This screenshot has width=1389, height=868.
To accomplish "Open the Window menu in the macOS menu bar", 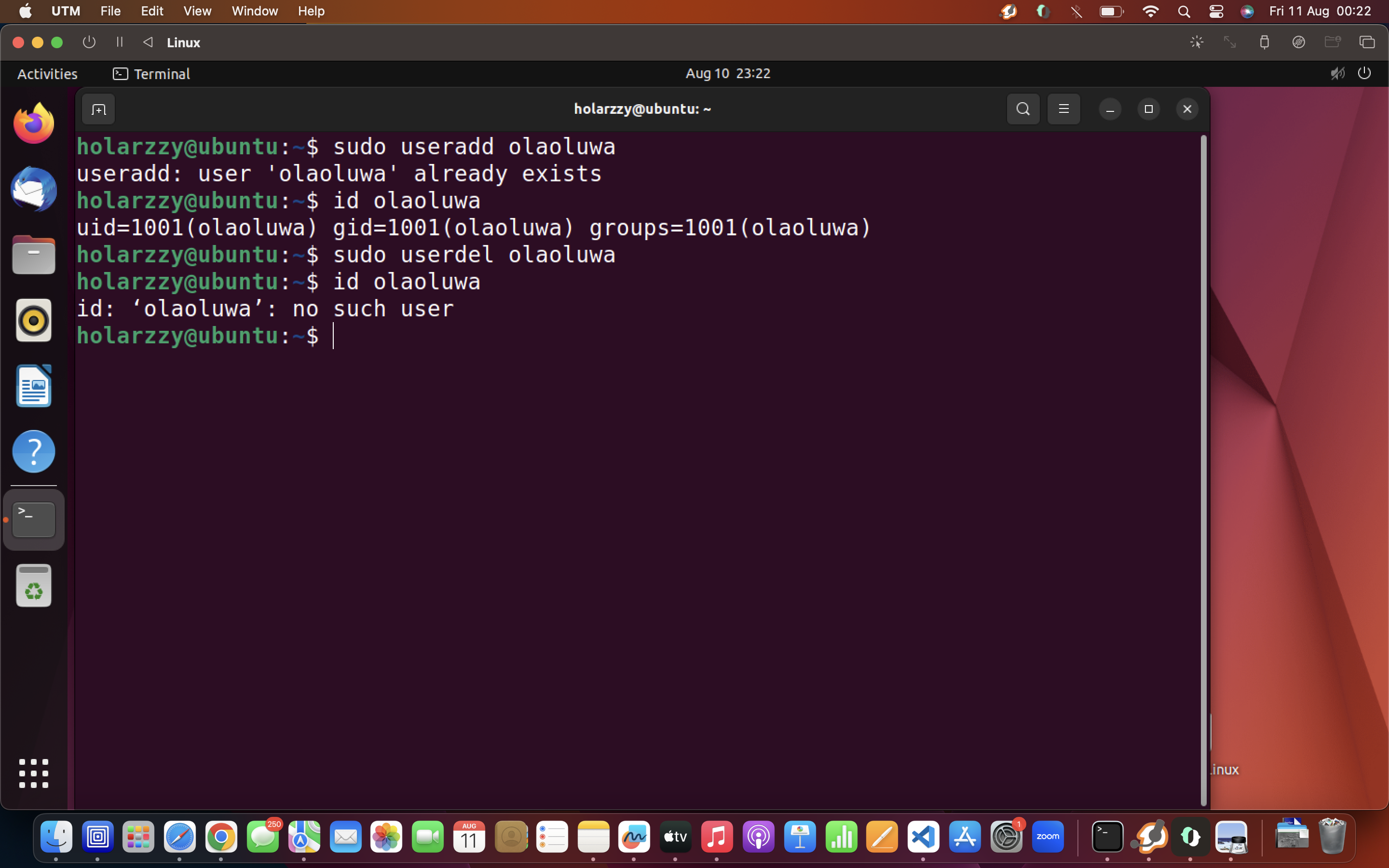I will pyautogui.click(x=254, y=11).
